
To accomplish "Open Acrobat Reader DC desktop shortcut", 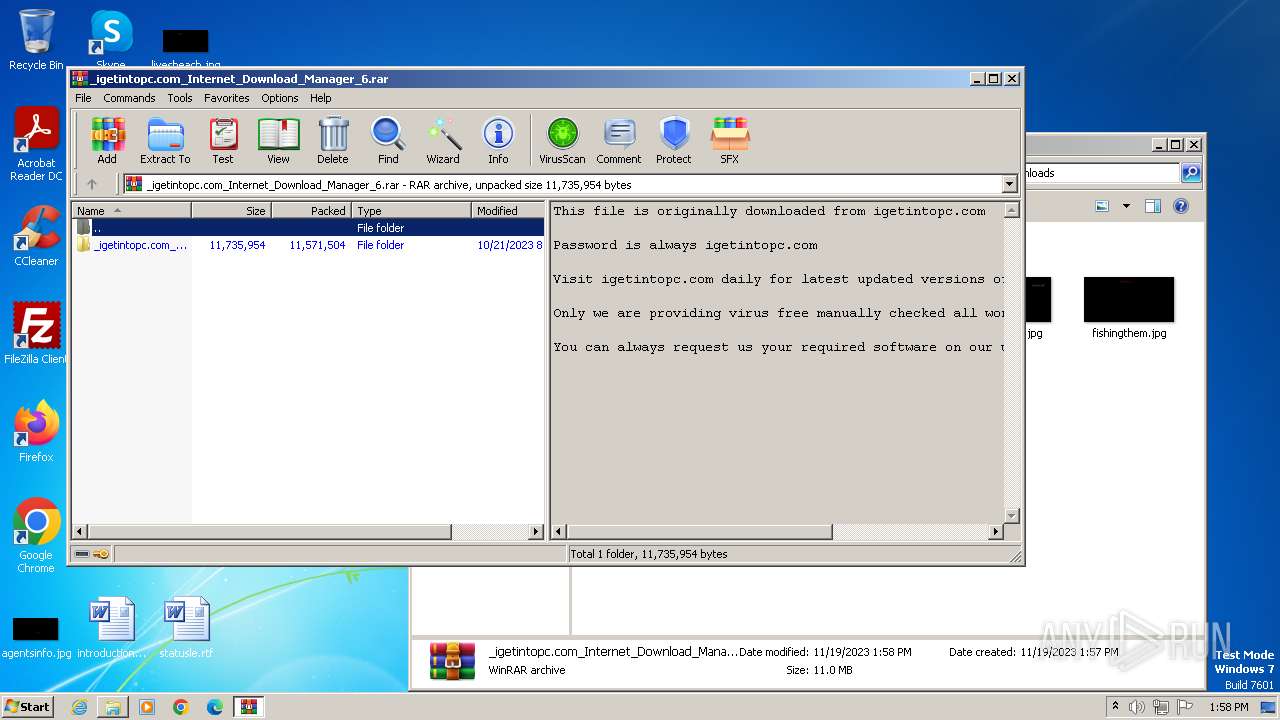I will [x=36, y=145].
